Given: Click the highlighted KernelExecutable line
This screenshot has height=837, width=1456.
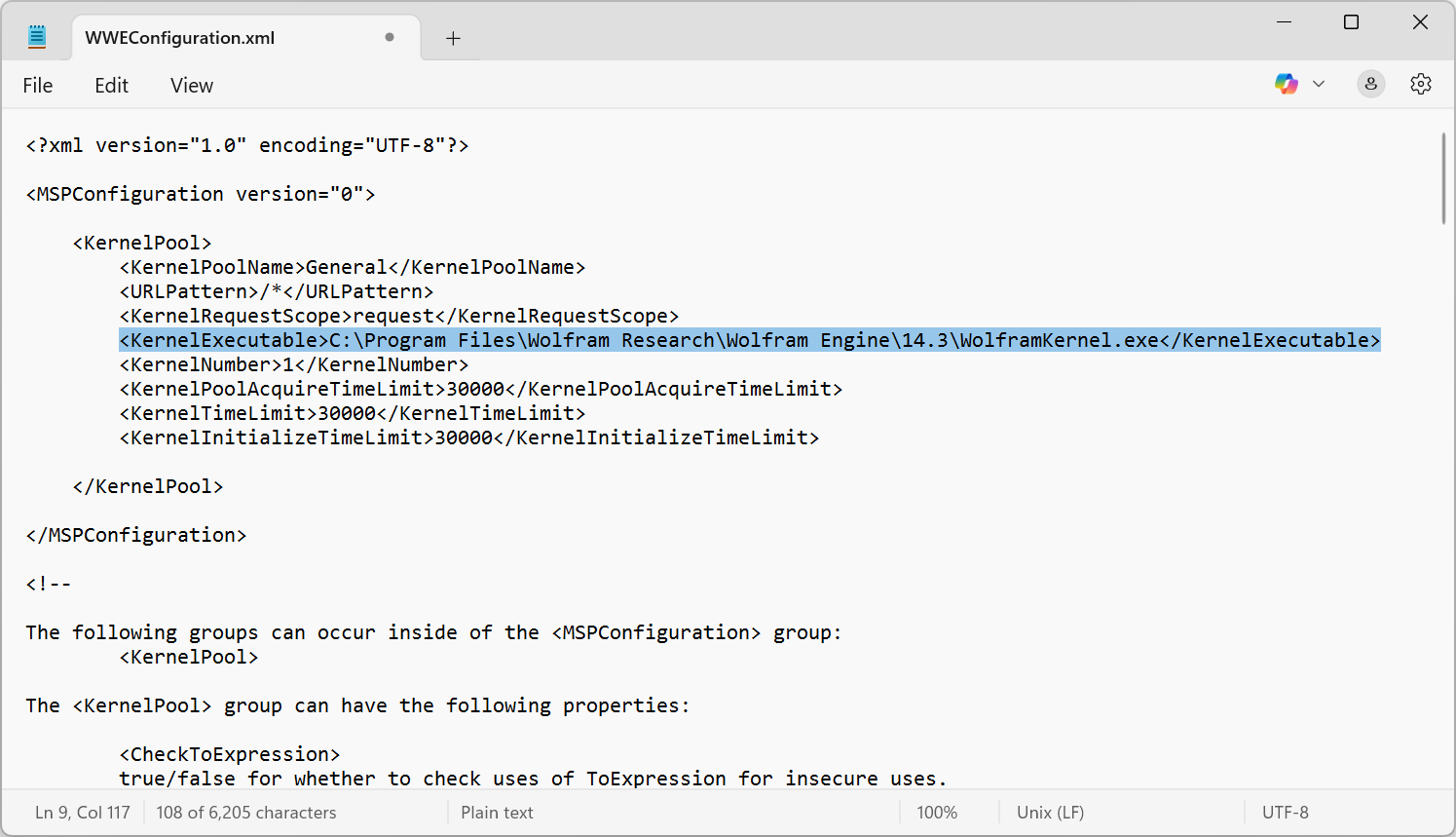Looking at the screenshot, I should 749,340.
